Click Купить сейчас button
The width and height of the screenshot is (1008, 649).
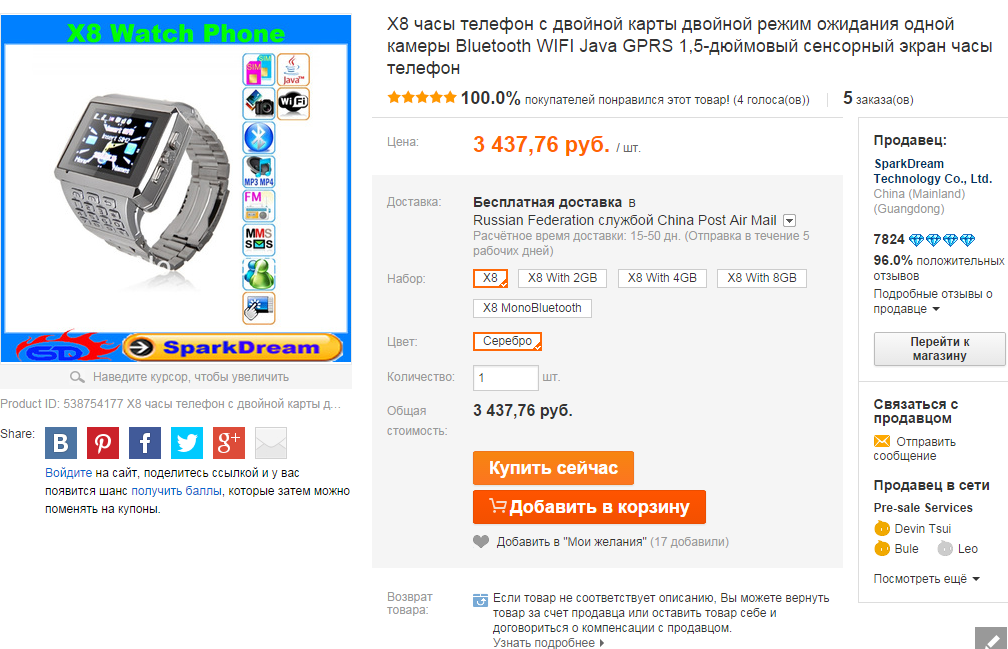click(554, 468)
